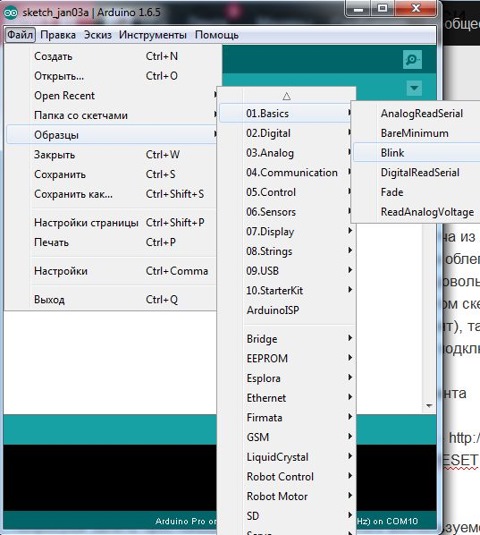Expand SD library examples
480x535 pixels.
287,516
